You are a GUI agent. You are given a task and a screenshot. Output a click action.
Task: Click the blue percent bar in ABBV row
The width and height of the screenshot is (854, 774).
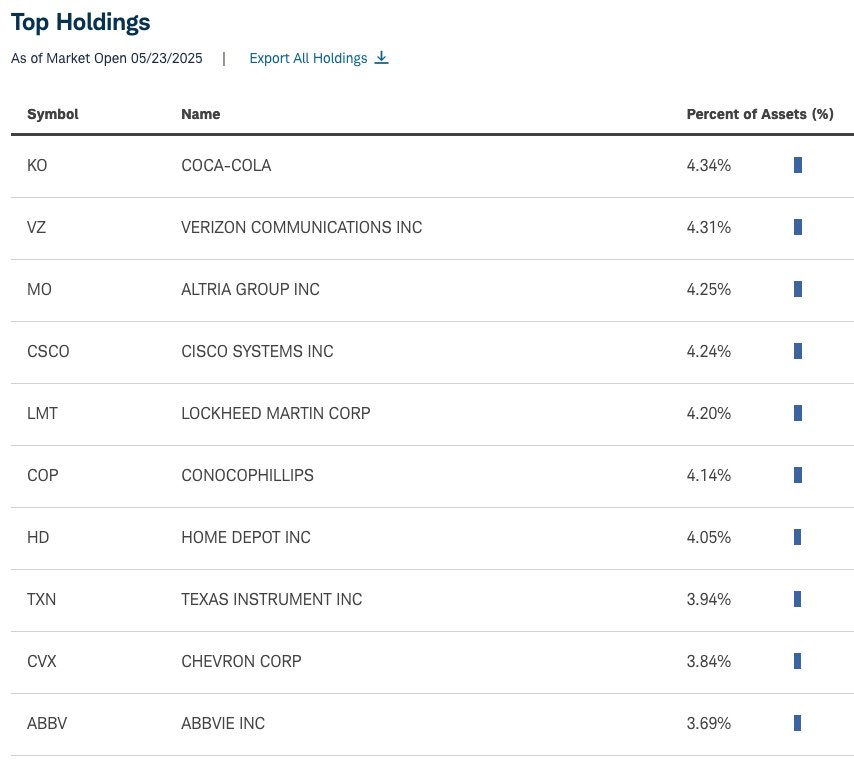798,723
